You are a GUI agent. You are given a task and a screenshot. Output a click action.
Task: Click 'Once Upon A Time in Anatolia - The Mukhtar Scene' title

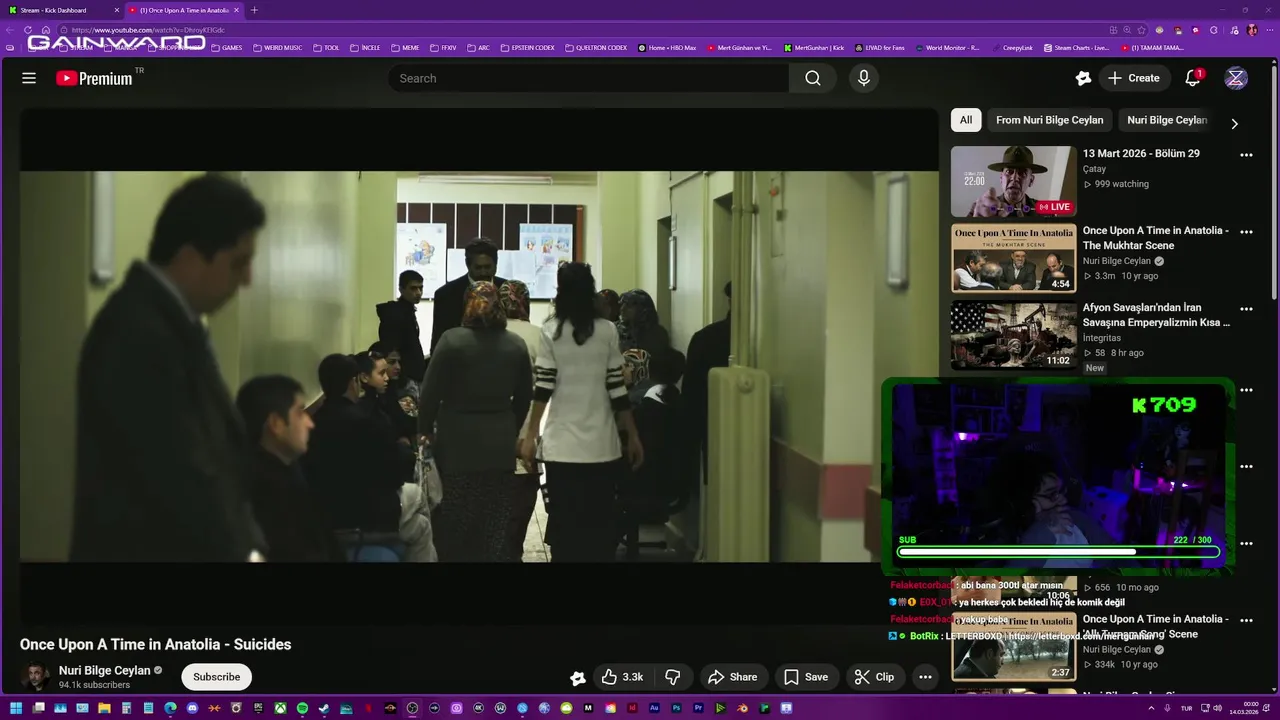[x=1156, y=238]
